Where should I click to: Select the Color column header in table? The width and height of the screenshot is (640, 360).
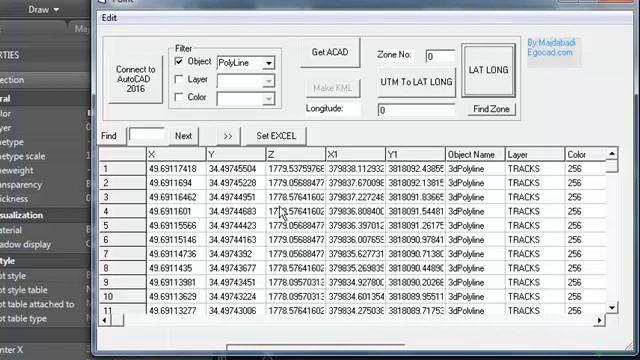click(585, 154)
